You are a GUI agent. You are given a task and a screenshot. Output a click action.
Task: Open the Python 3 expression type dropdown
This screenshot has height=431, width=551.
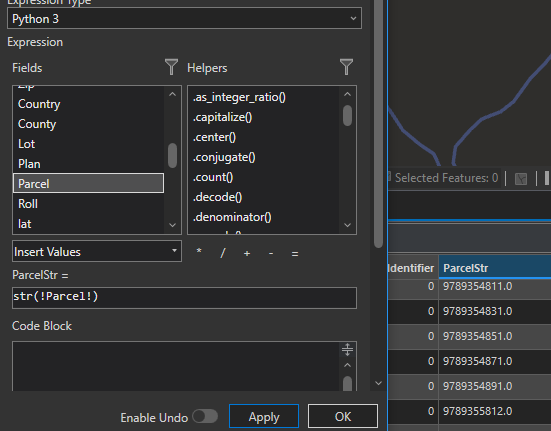coord(184,18)
